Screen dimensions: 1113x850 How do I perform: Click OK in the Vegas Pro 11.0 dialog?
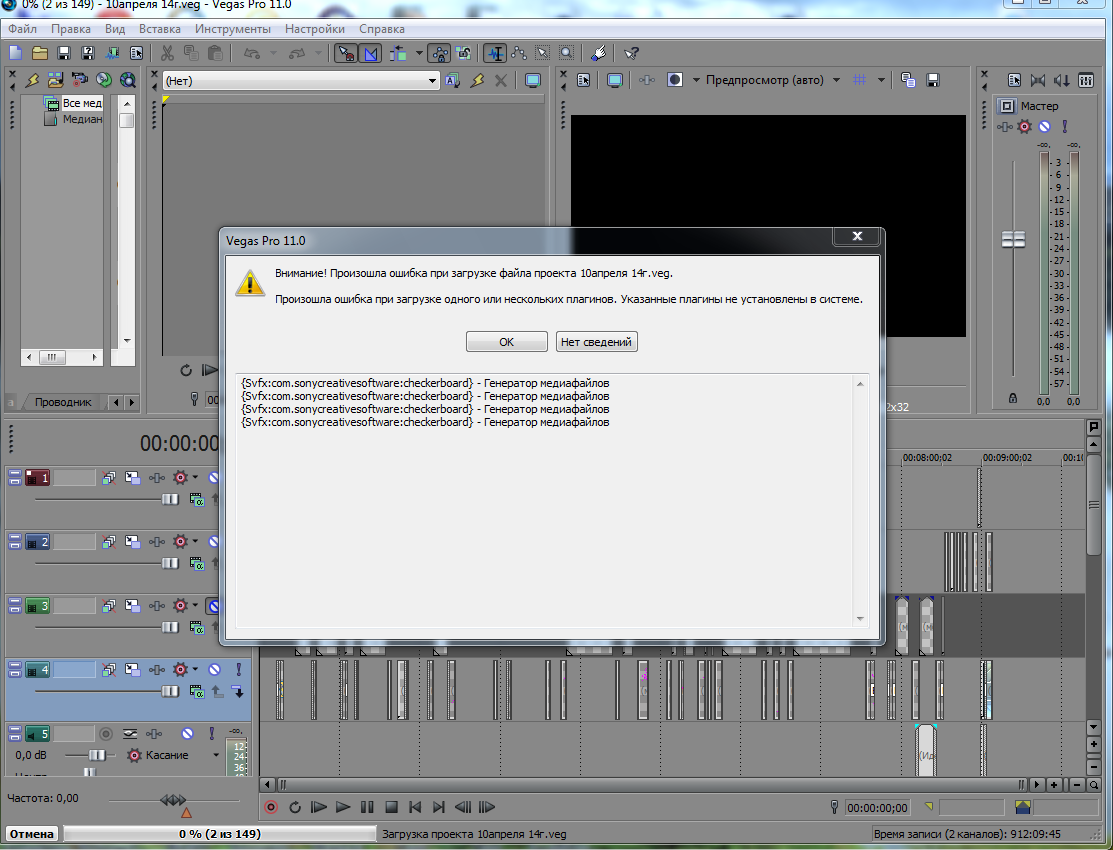tap(506, 342)
